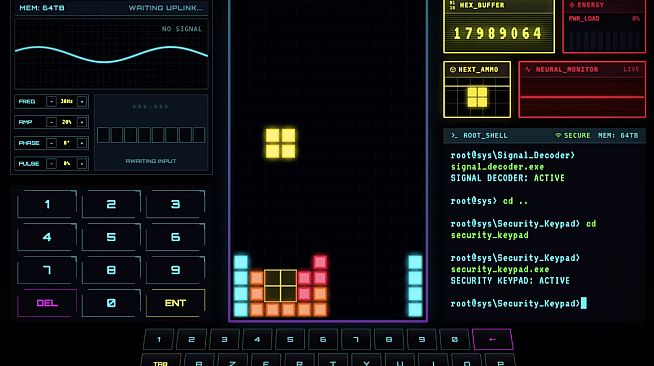Click the first empty code slot box

[103, 135]
